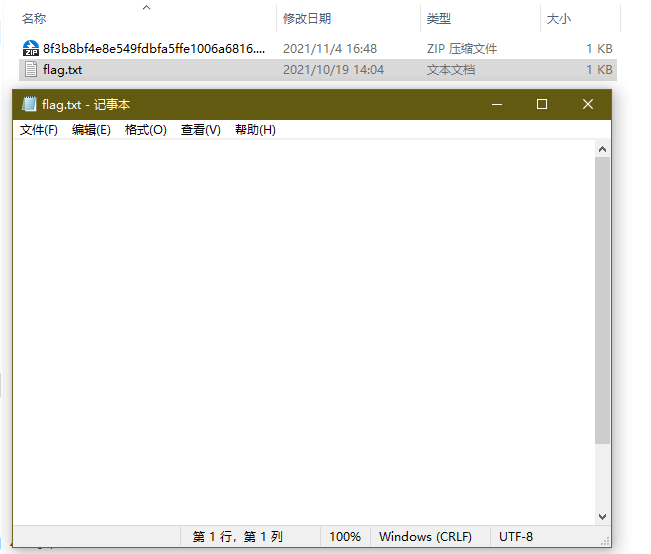Click the scroll up arrow in Notepad
The image size is (651, 554).
[x=602, y=149]
